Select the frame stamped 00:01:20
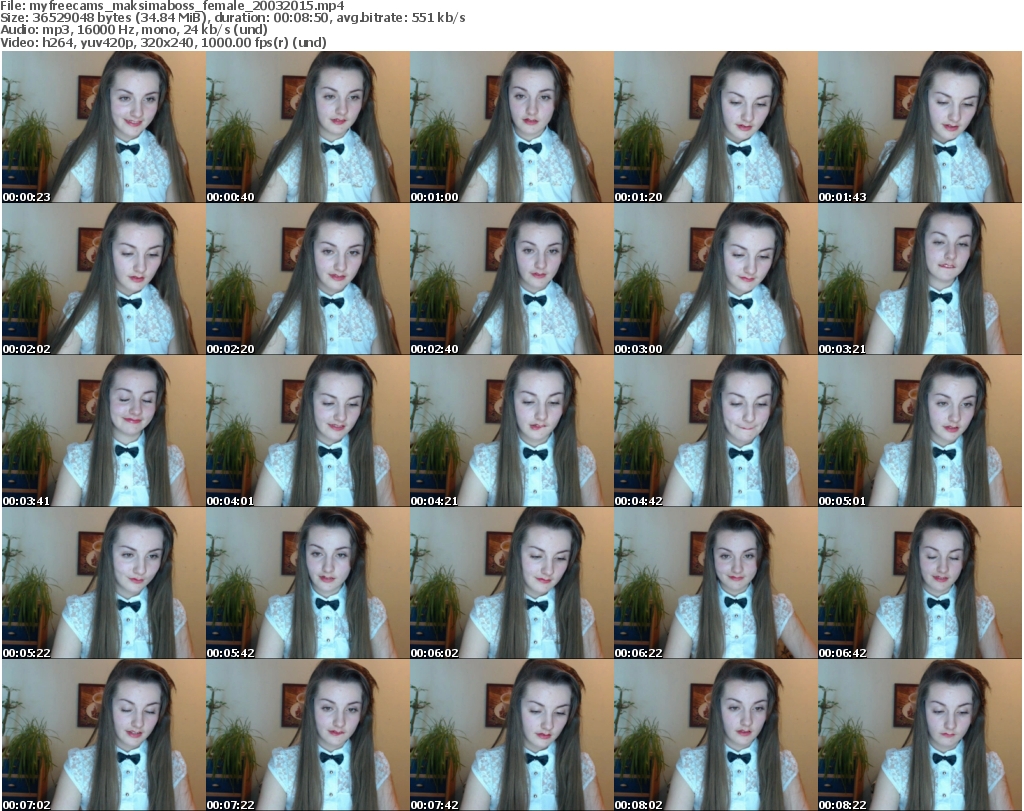The height and width of the screenshot is (811, 1024). (x=716, y=127)
